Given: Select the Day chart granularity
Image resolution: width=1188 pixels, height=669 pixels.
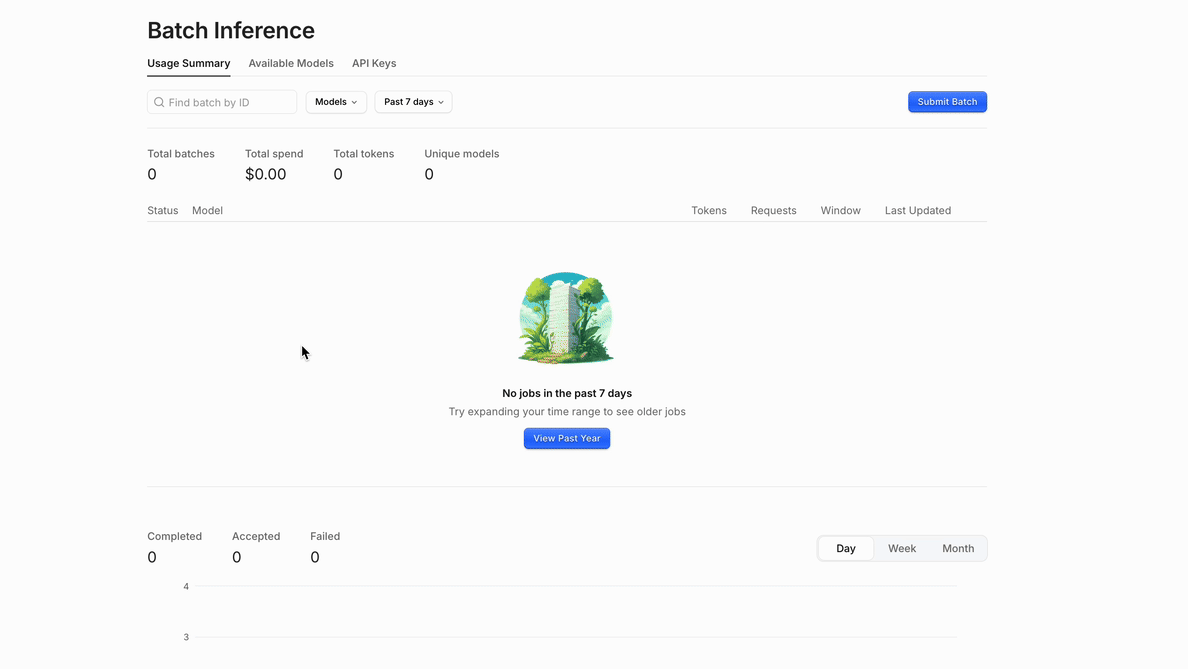Looking at the screenshot, I should [x=846, y=548].
